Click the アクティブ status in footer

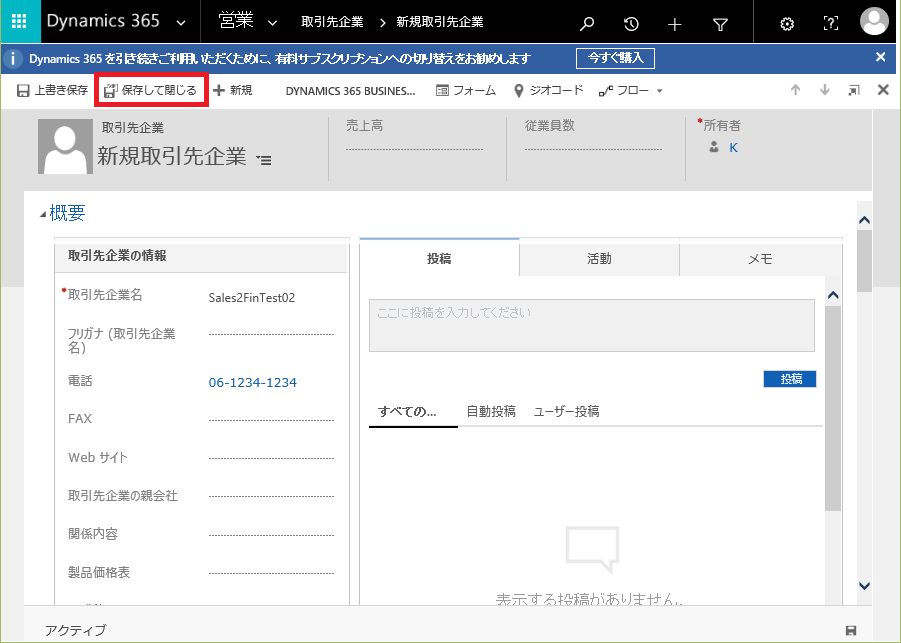tap(75, 630)
